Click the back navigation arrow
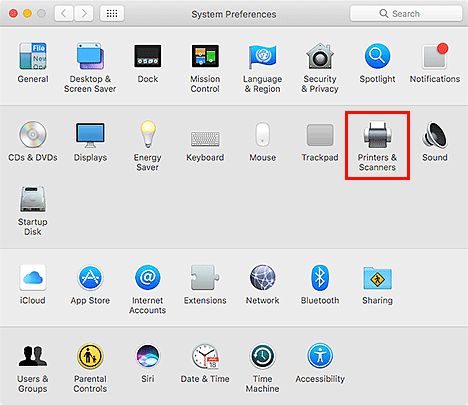The height and width of the screenshot is (405, 468). point(64,14)
